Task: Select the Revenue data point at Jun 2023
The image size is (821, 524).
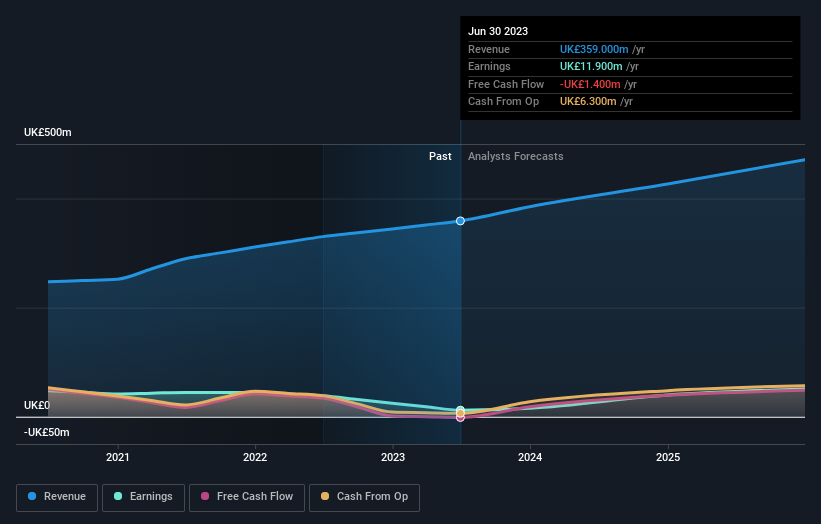Action: tap(460, 221)
